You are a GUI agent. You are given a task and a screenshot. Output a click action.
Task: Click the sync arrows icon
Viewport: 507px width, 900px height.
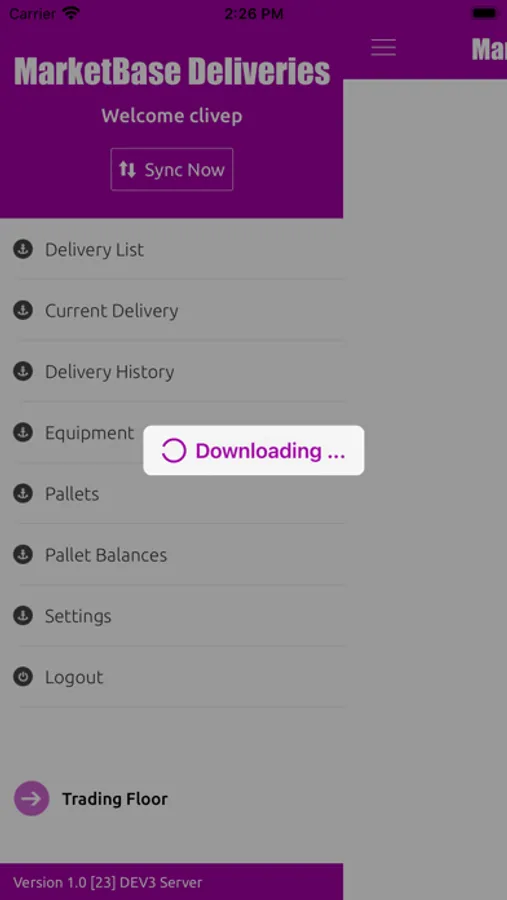tap(127, 169)
